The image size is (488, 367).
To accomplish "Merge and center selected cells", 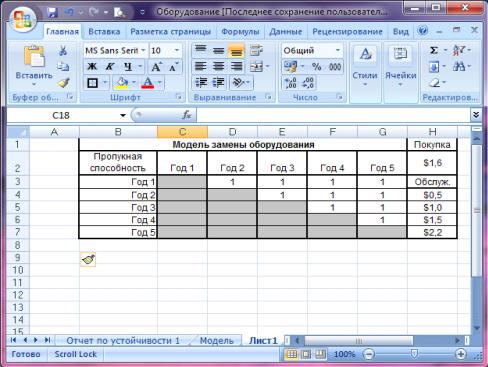I will [x=256, y=66].
